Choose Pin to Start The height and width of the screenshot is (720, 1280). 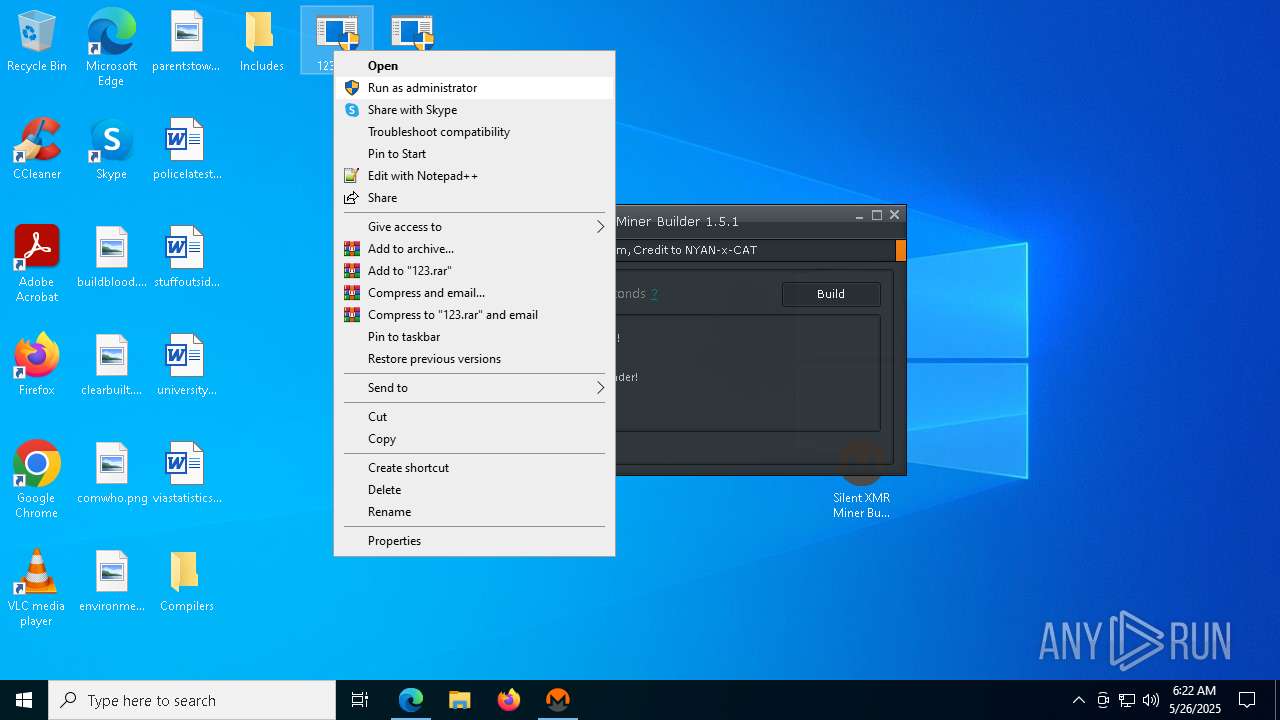(x=474, y=154)
